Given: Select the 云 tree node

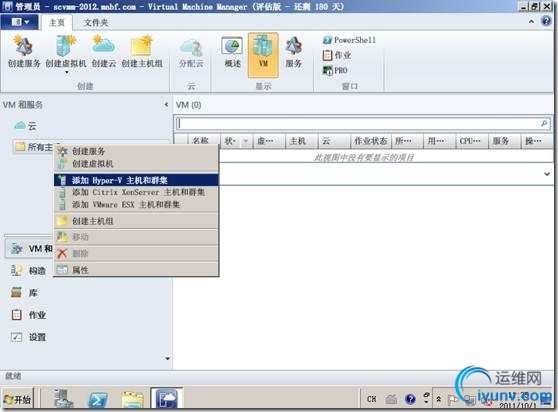Looking at the screenshot, I should [x=26, y=125].
